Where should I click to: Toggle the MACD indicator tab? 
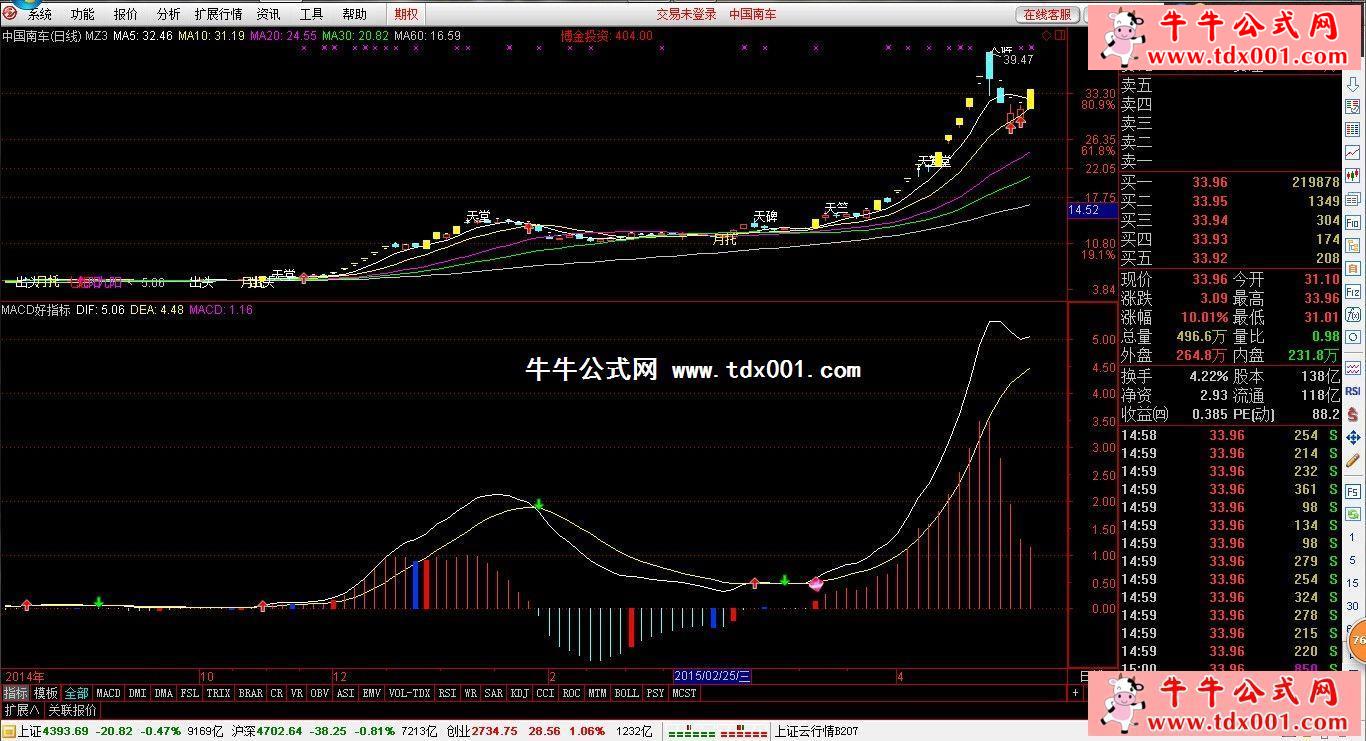click(x=108, y=693)
